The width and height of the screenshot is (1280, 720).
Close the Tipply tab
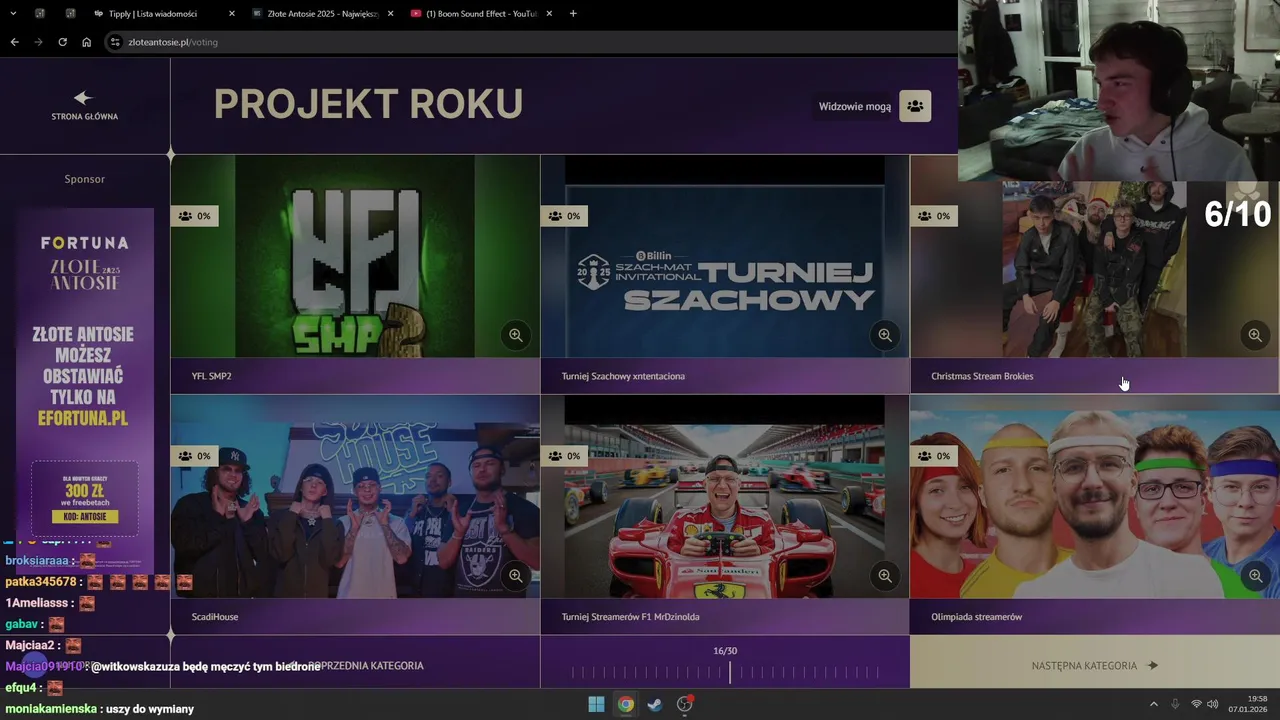coord(232,14)
